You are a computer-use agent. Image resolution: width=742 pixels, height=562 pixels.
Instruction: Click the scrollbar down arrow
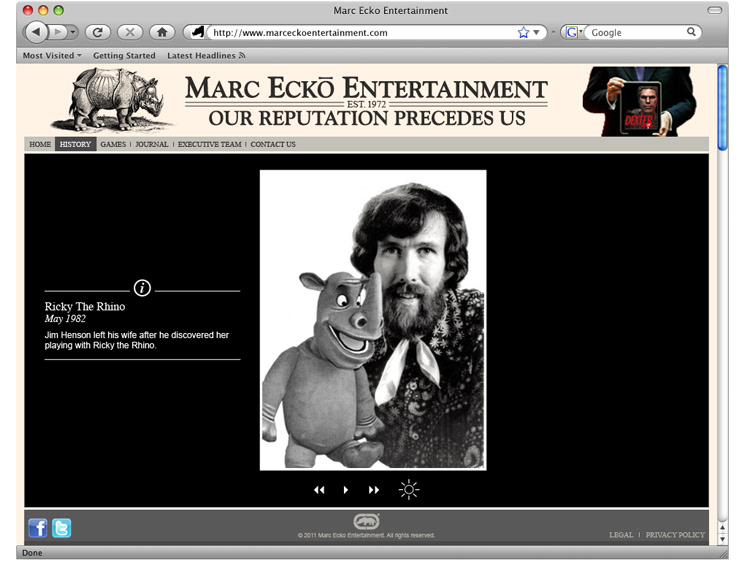722,539
